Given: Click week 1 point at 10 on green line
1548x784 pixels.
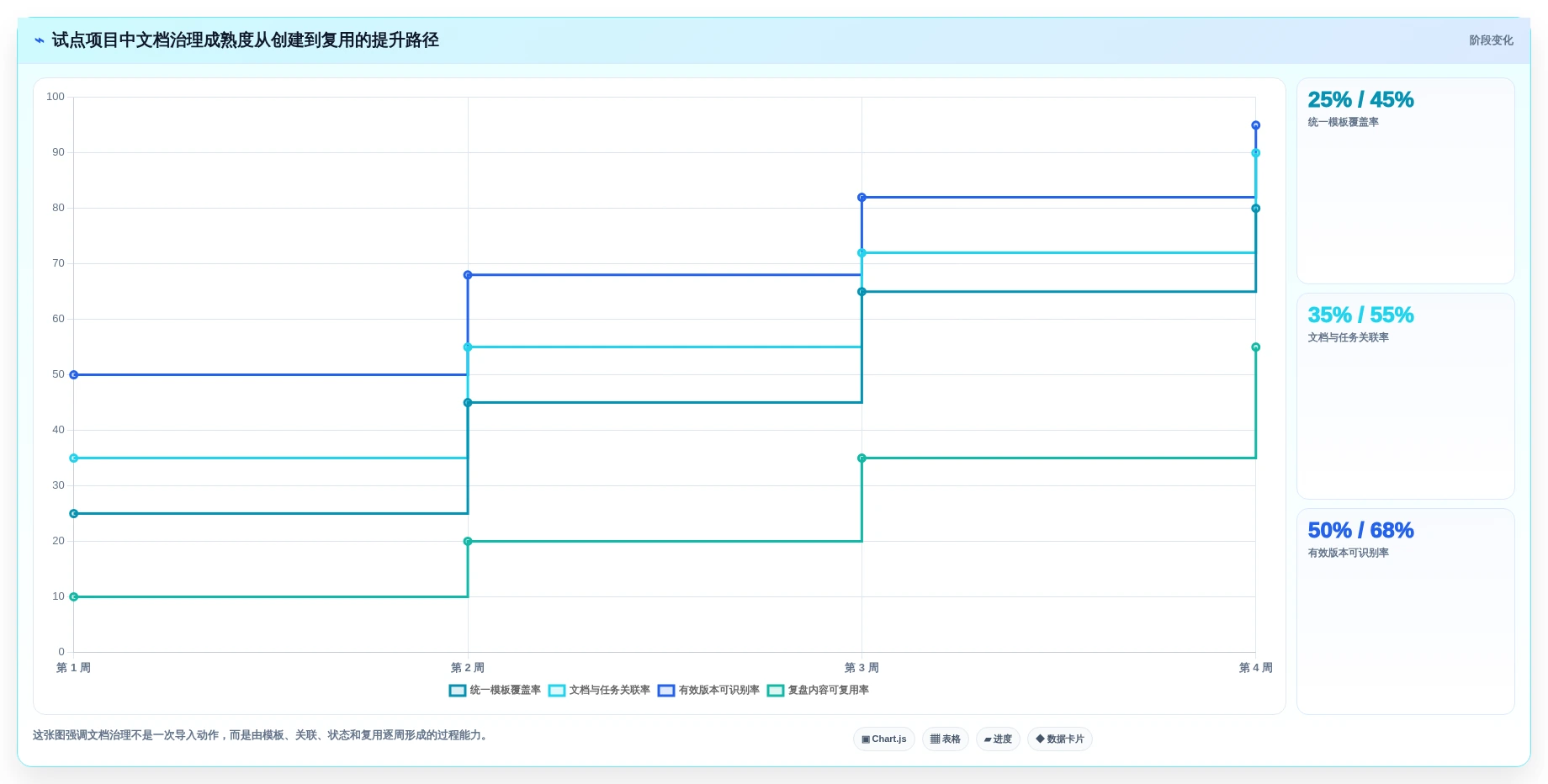Looking at the screenshot, I should pos(74,596).
